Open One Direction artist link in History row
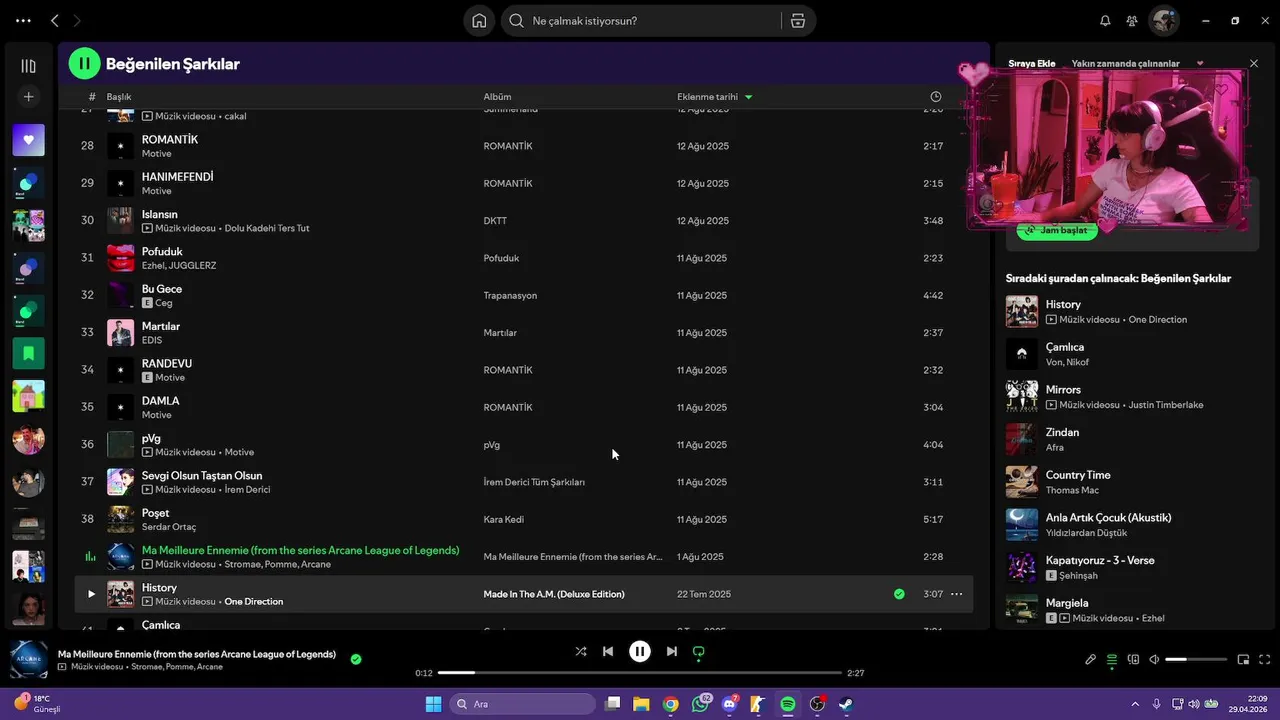 pyautogui.click(x=253, y=601)
